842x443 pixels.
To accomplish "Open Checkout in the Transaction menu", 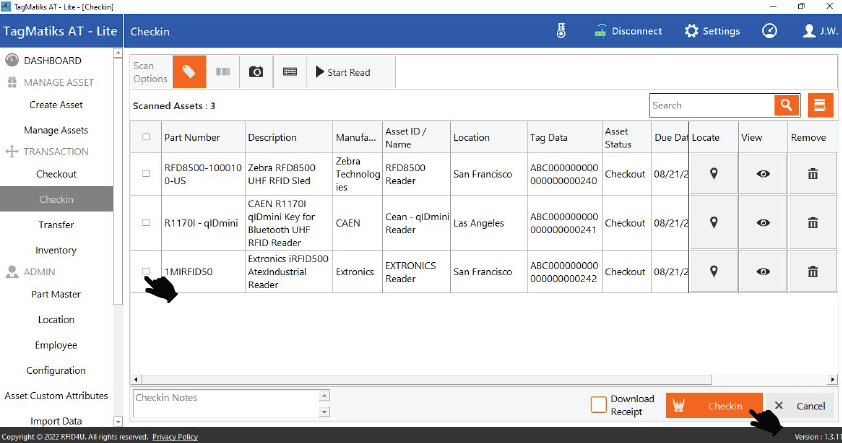I will pyautogui.click(x=56, y=174).
